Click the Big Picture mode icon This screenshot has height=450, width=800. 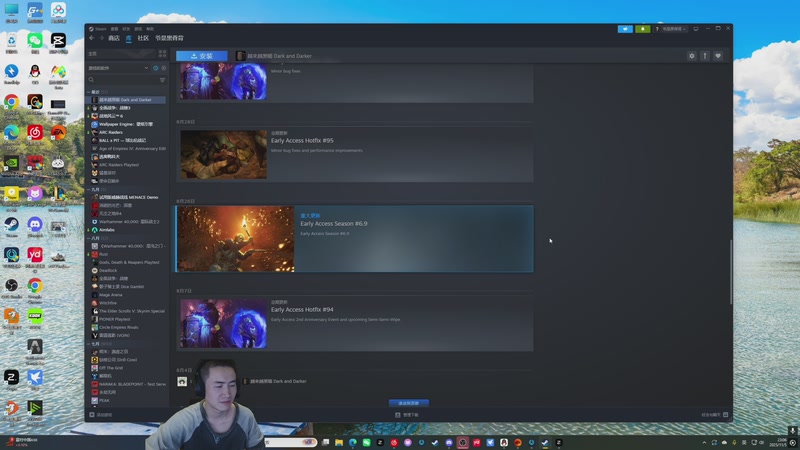coord(696,29)
